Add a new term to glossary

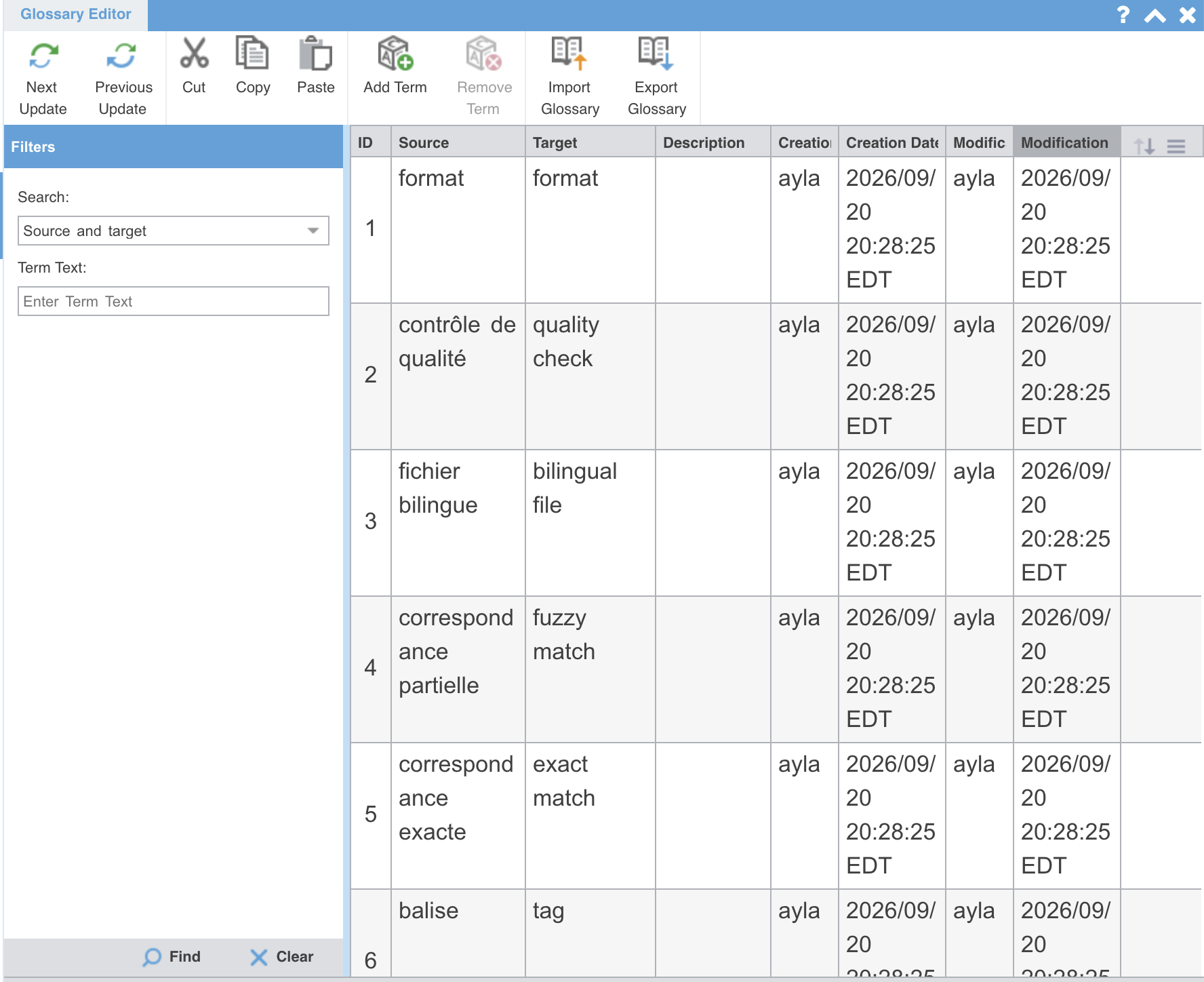[395, 66]
